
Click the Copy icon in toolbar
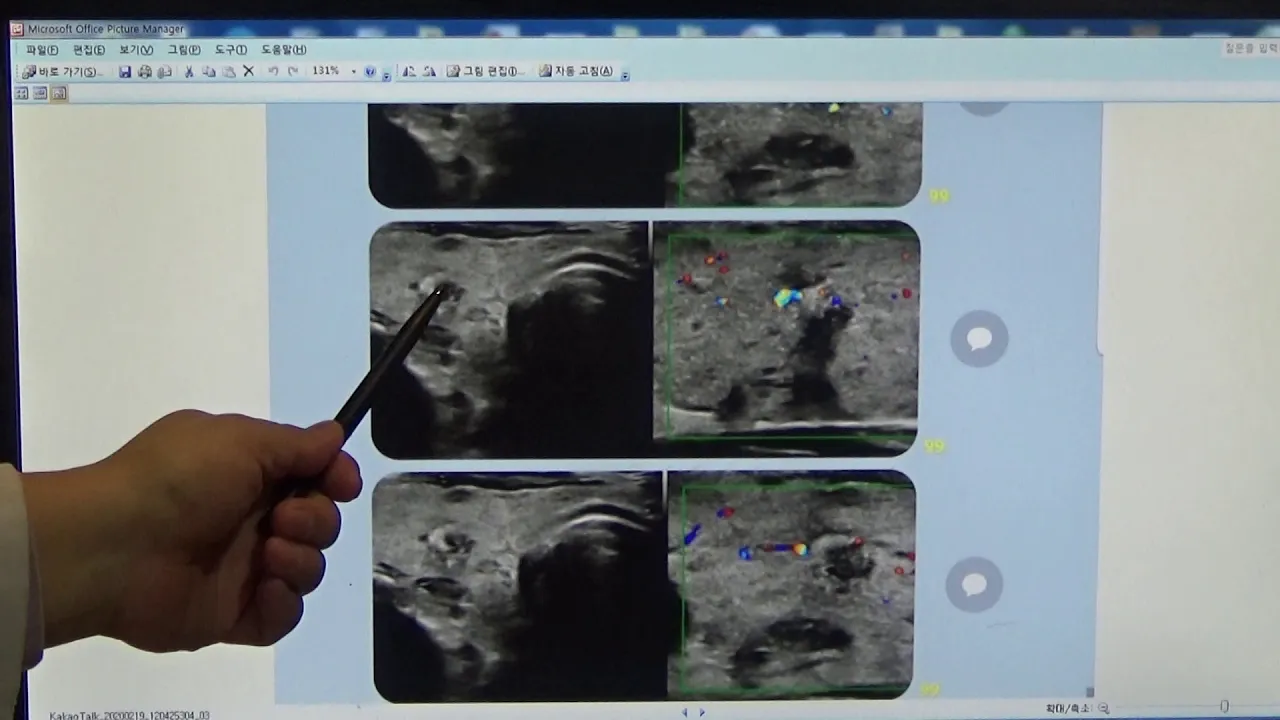coord(208,72)
